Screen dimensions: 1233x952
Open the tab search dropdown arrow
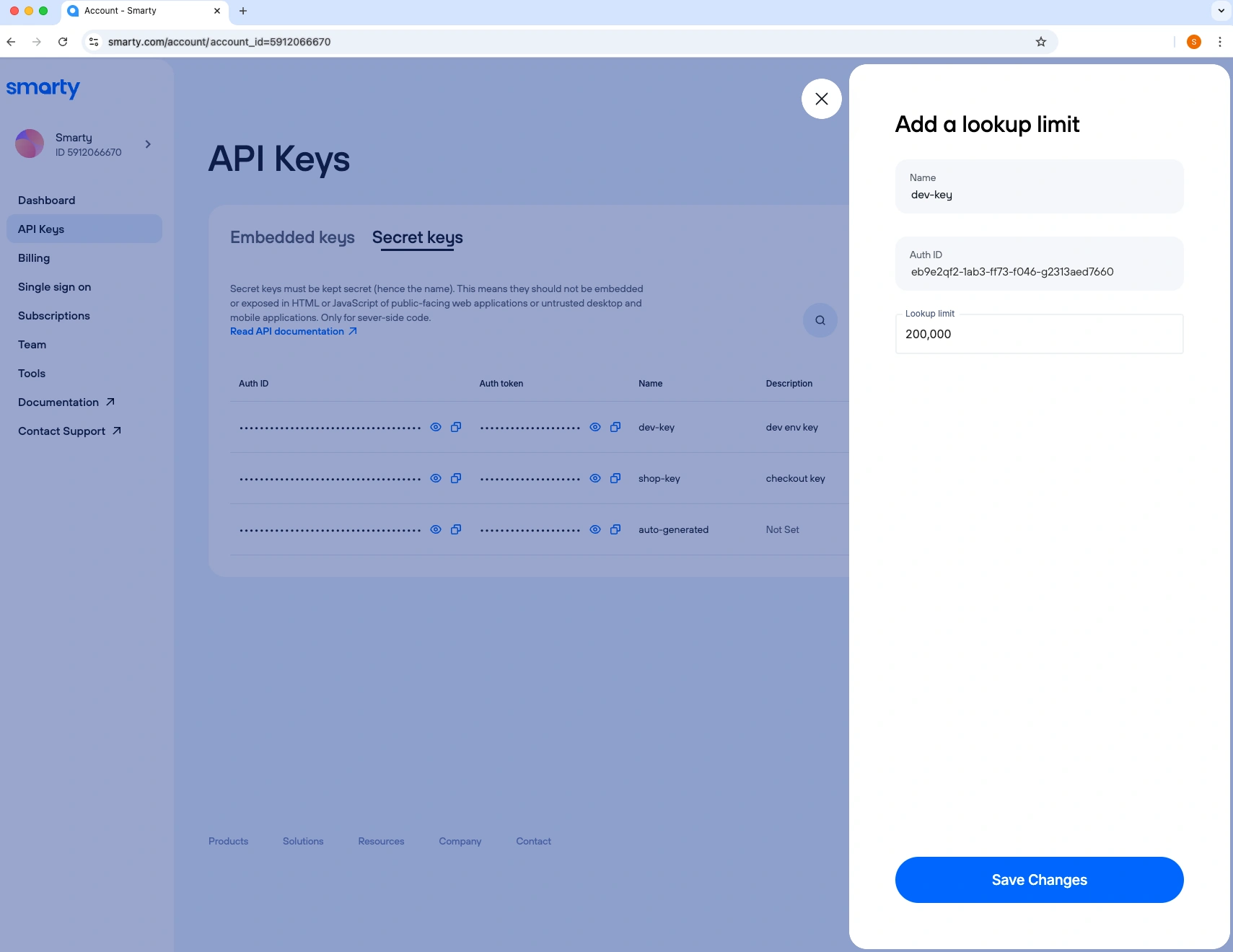(1221, 11)
